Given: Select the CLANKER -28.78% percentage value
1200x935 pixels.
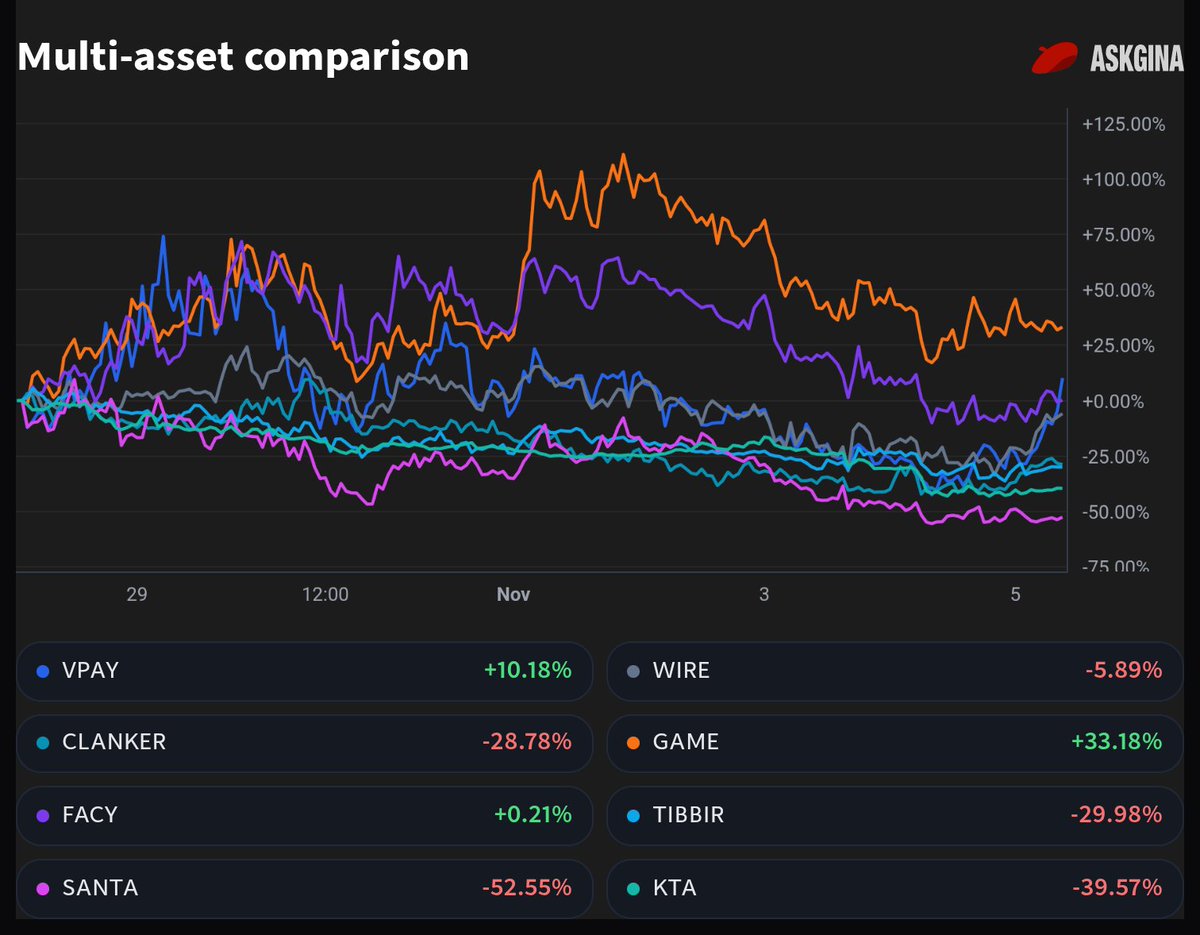Looking at the screenshot, I should 527,742.
